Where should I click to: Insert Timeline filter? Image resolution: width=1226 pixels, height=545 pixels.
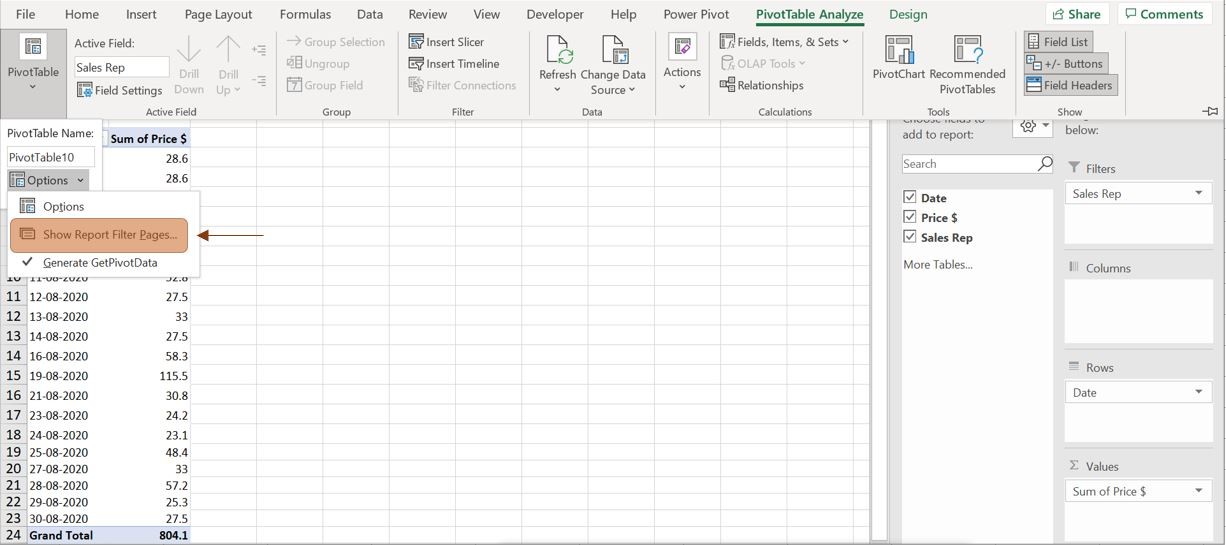tap(453, 63)
